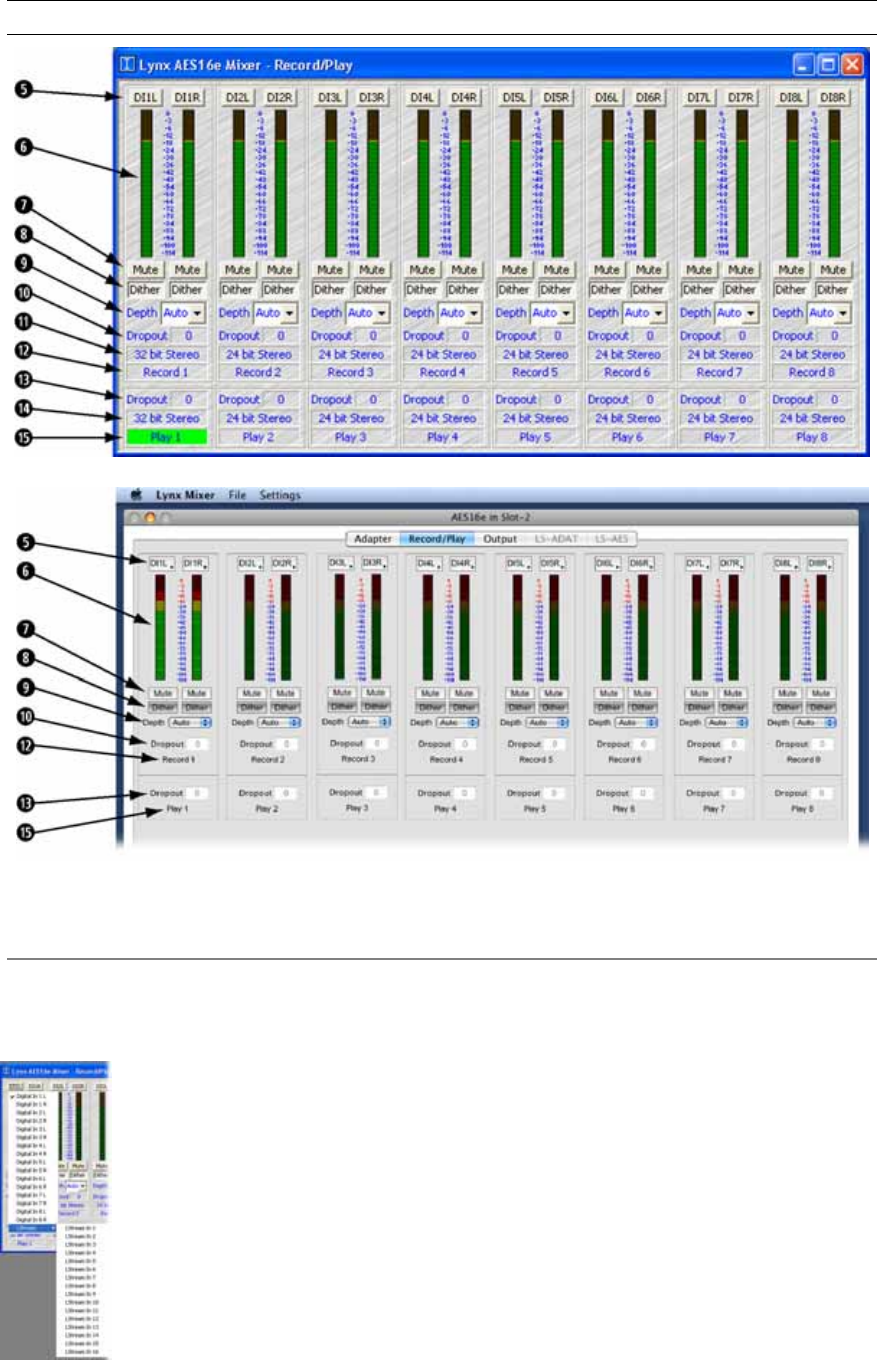This screenshot has height=1360, width=877.
Task: Click the 'AES16e in Slot-2' Mac window title
Action: (x=490, y=518)
